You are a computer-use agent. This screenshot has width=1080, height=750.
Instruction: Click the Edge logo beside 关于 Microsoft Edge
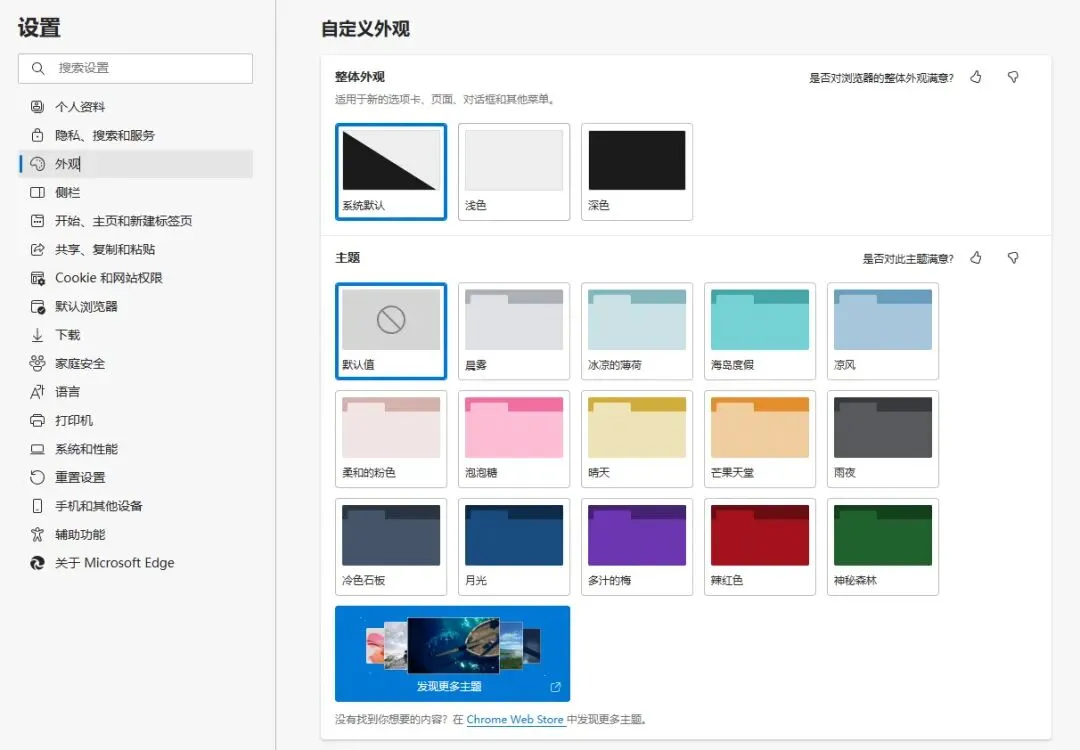(37, 563)
